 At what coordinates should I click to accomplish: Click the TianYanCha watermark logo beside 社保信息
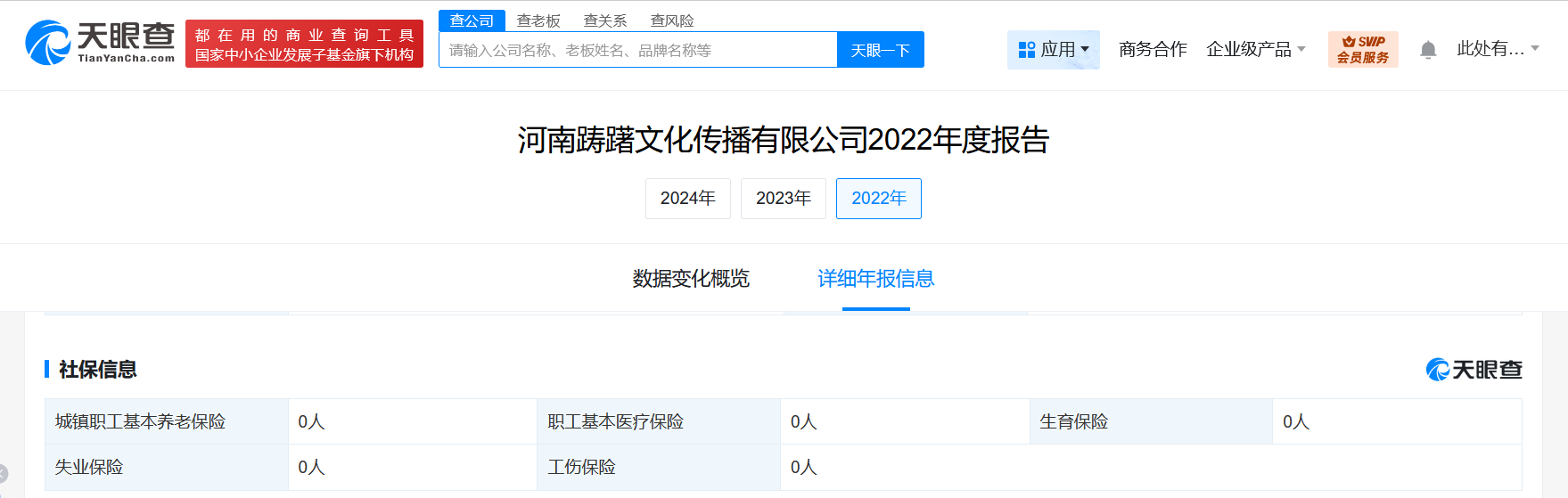tap(1474, 370)
